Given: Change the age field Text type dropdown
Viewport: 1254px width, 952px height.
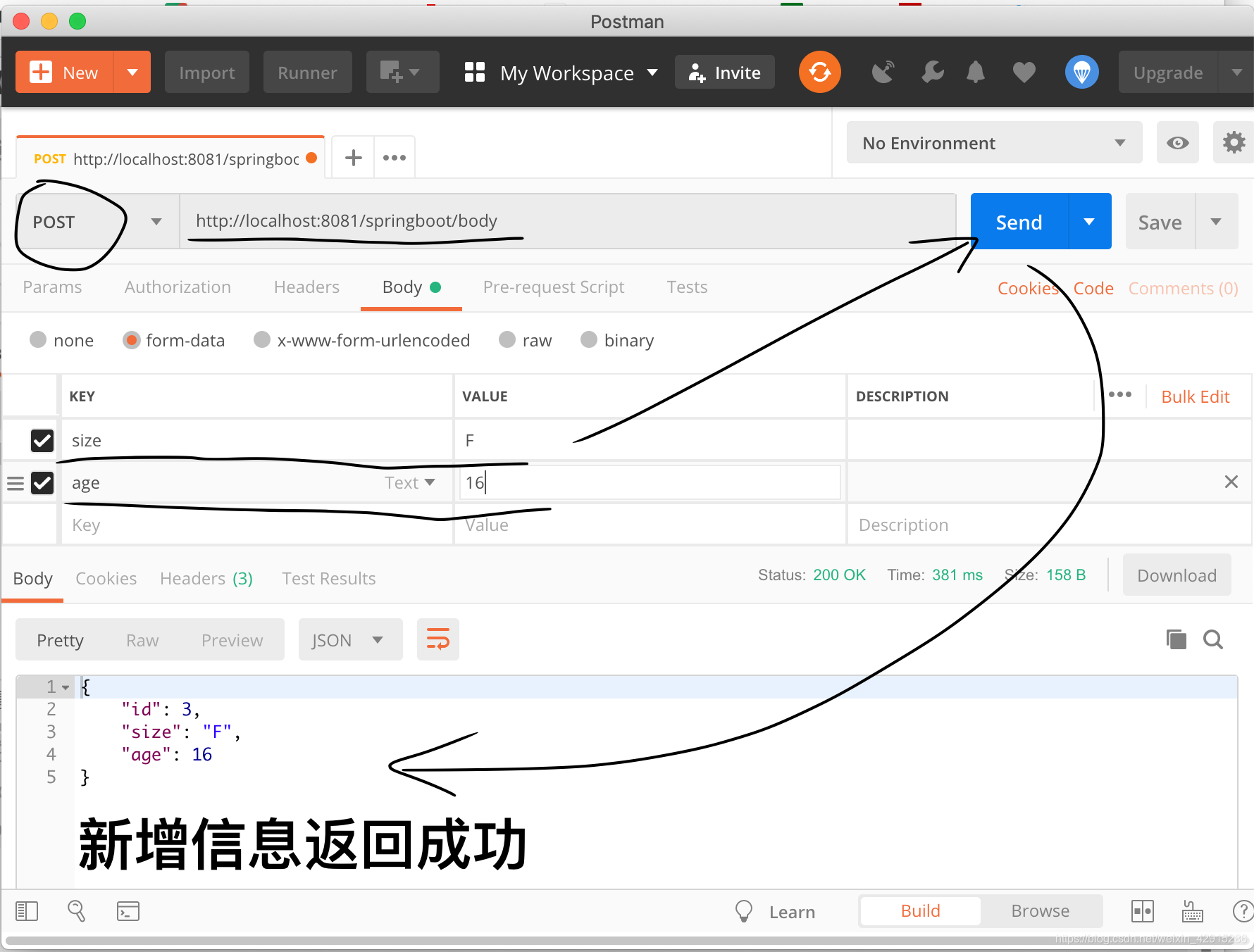Looking at the screenshot, I should (409, 483).
